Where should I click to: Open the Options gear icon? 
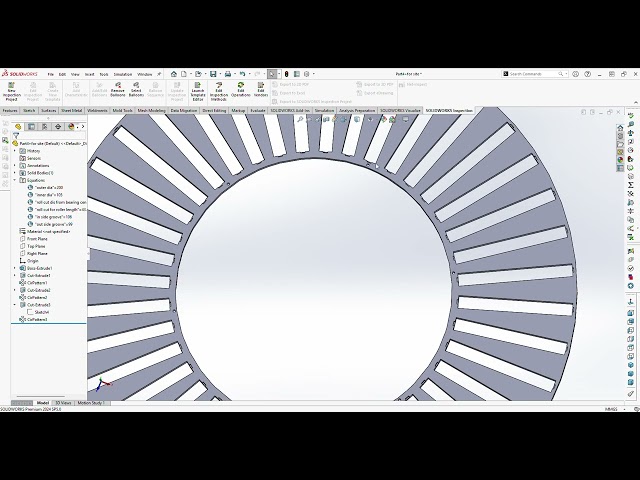coord(307,74)
